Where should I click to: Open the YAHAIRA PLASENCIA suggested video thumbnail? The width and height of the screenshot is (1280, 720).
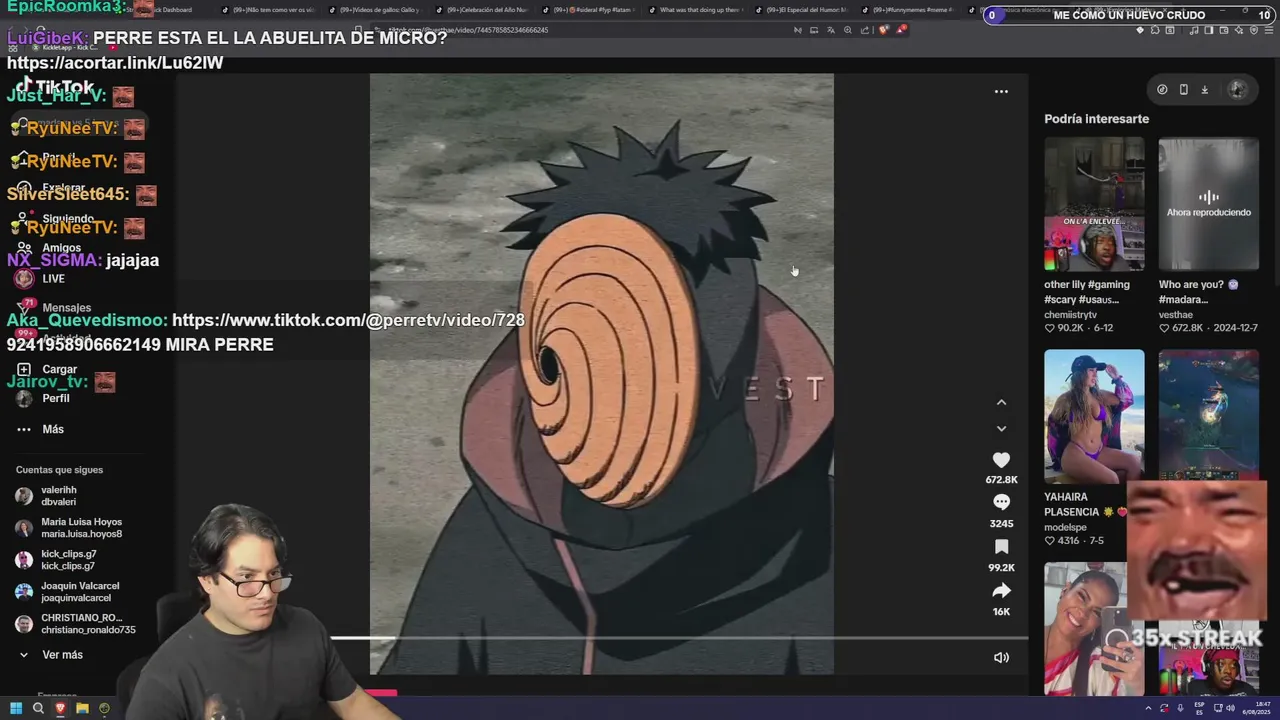[x=1094, y=416]
